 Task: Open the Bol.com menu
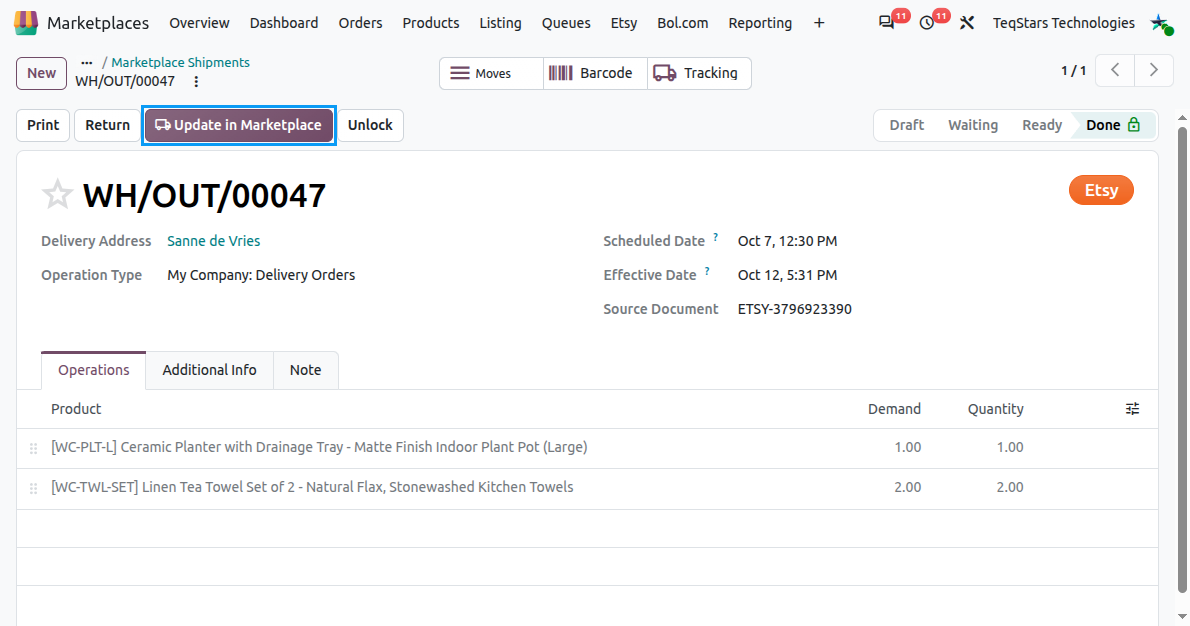click(682, 23)
